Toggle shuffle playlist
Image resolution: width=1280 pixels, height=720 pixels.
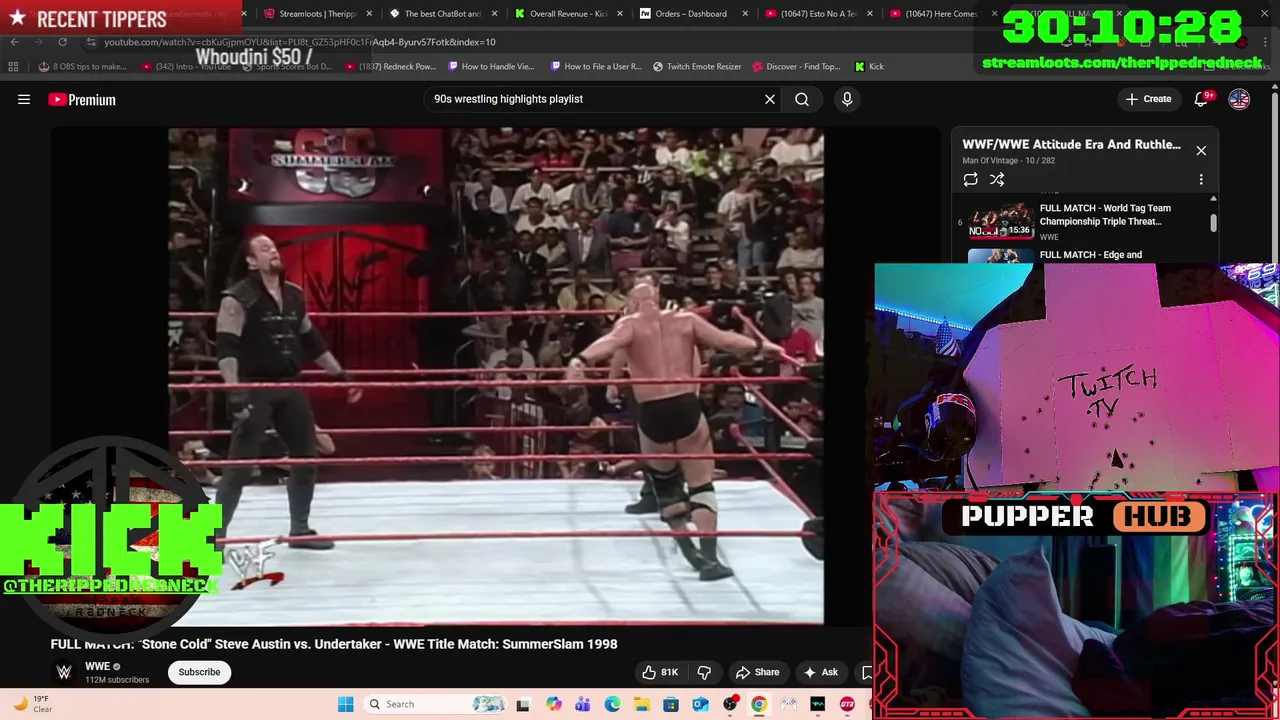pos(997,179)
